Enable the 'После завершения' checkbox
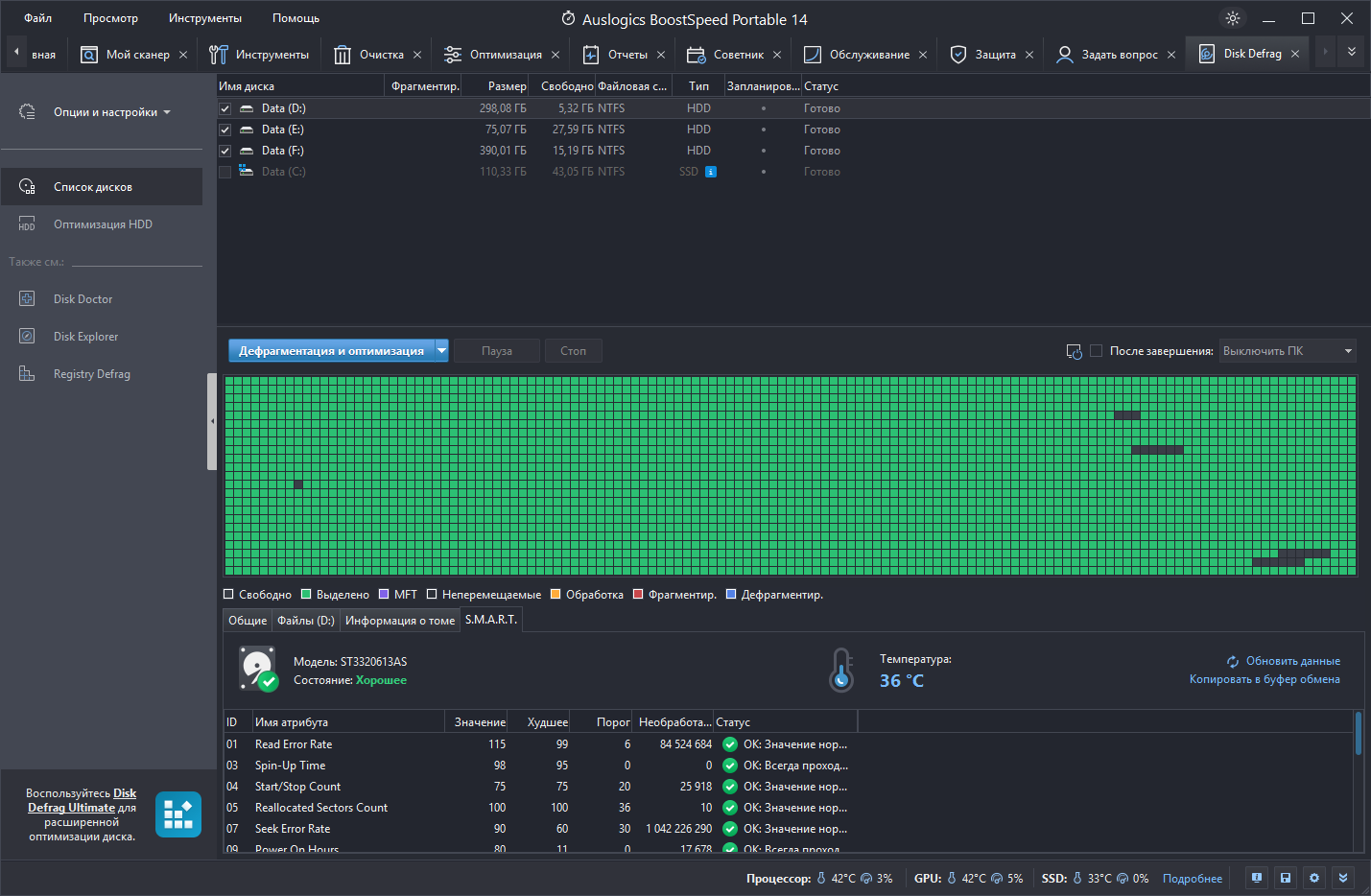 point(1096,351)
